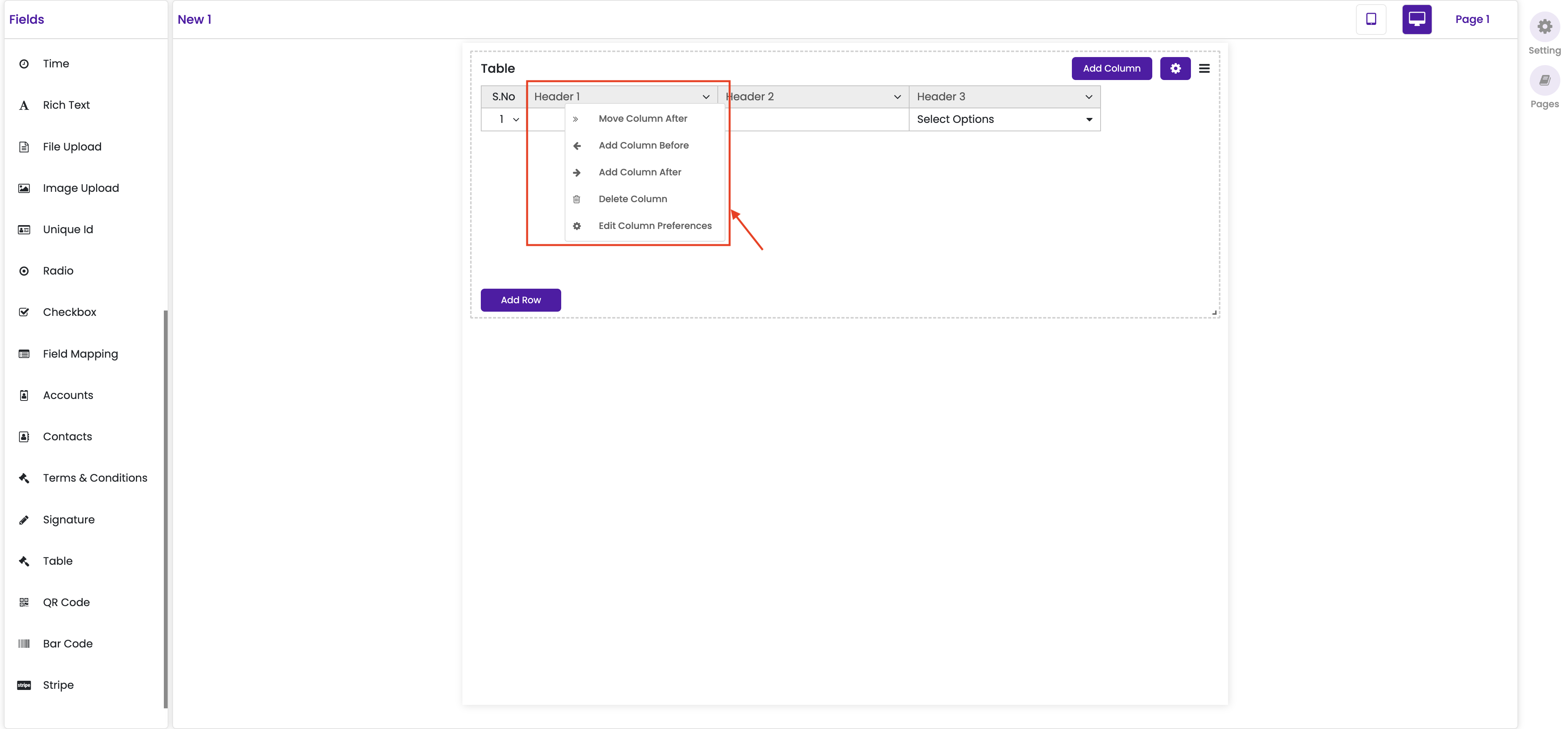
Task: Click the Image Upload picture icon
Action: (x=24, y=188)
